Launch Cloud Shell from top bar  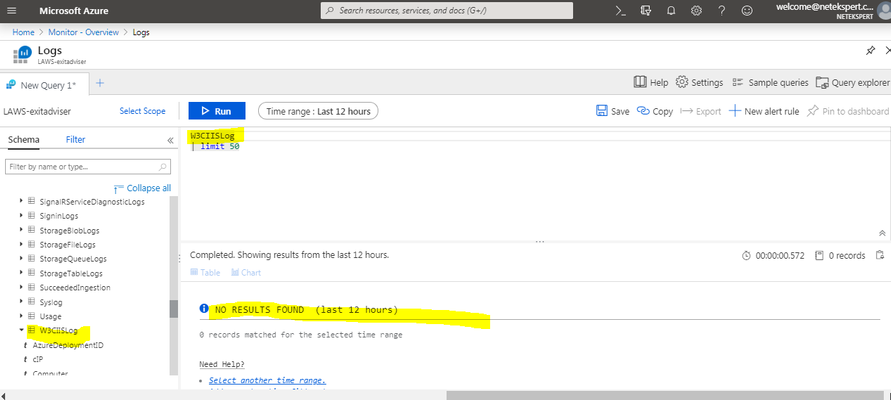[621, 11]
